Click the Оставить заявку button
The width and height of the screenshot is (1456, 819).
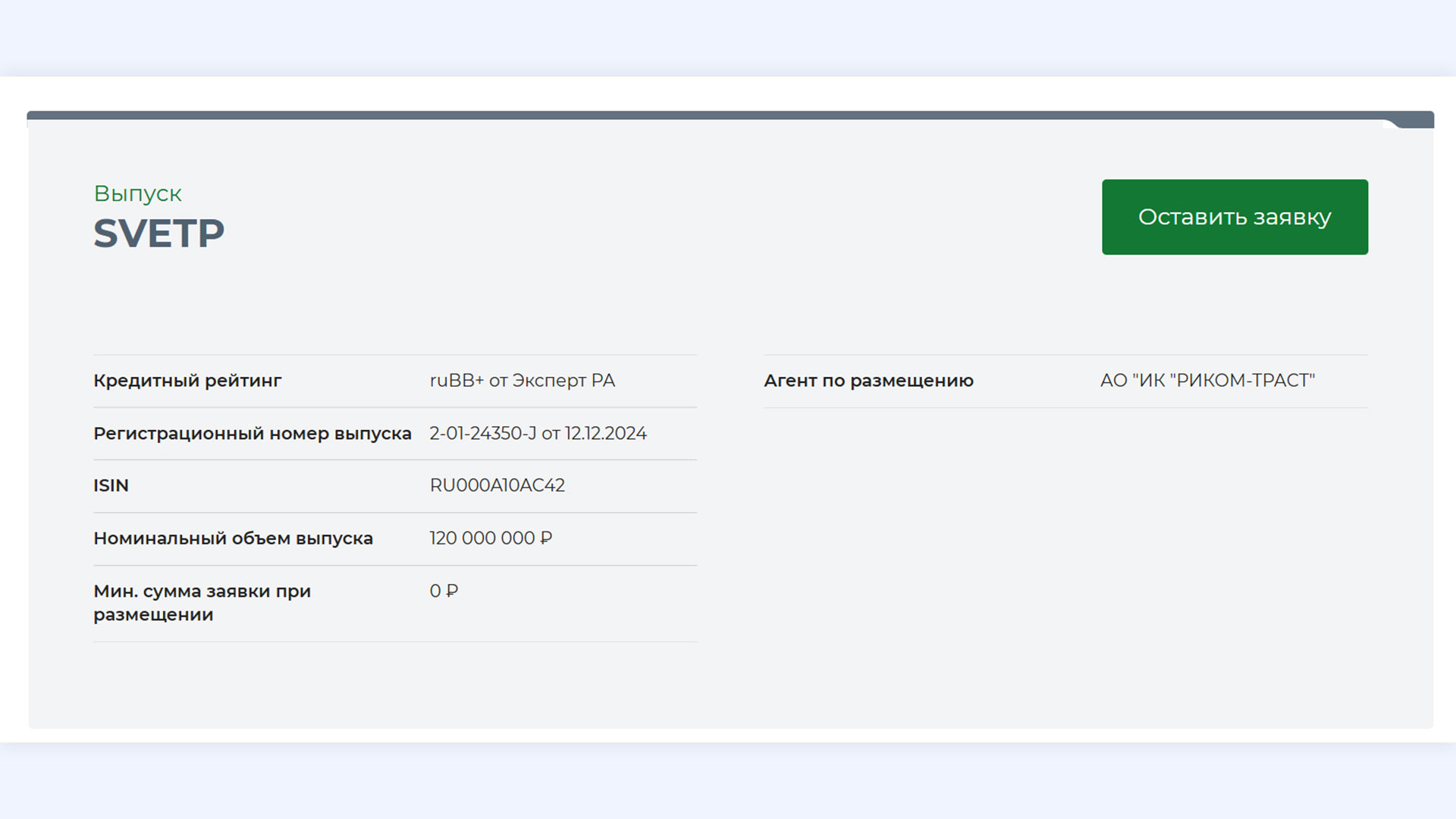tap(1234, 217)
